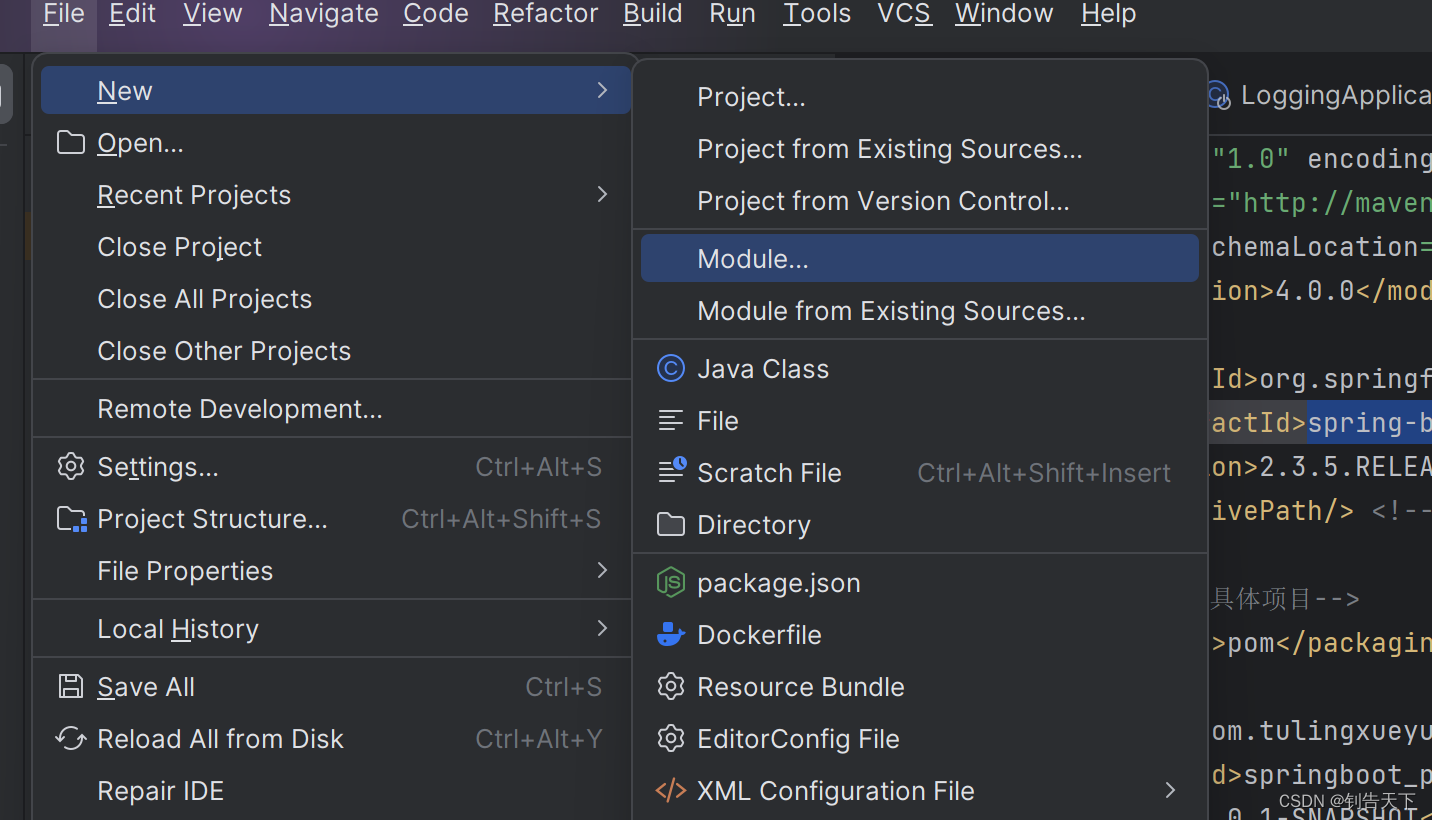
Task: Click the Directory folder icon
Action: (670, 525)
